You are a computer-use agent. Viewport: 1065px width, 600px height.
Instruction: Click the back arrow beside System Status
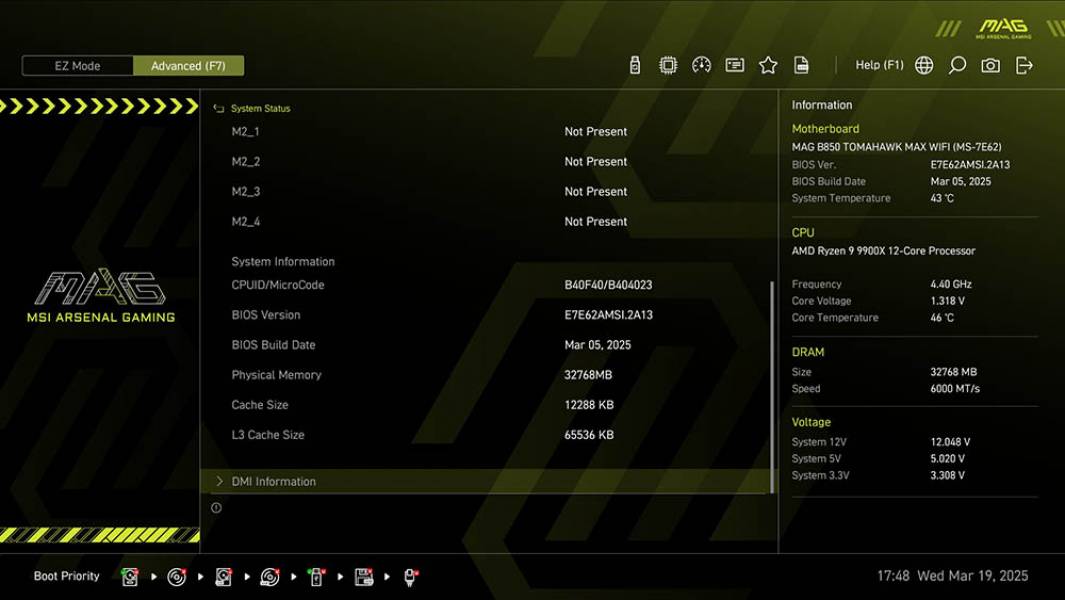click(x=218, y=109)
